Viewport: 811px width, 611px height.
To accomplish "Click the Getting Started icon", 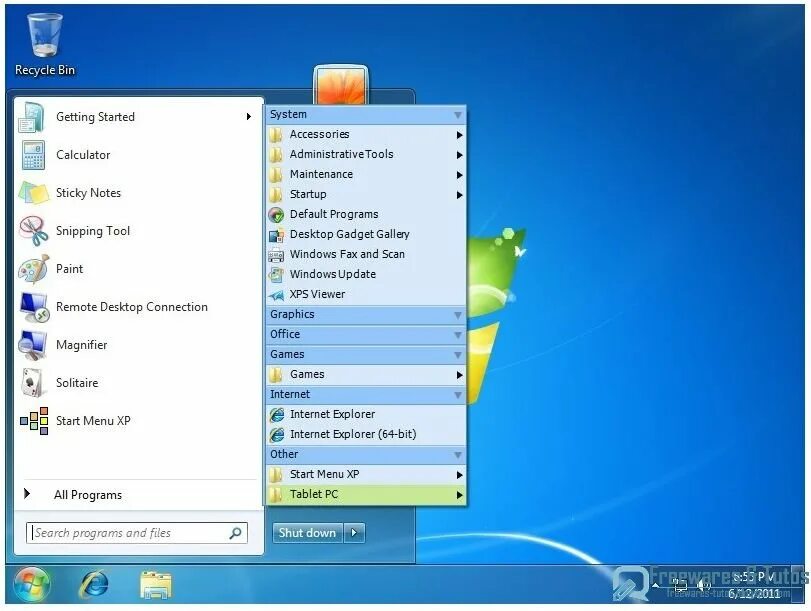I will (32, 117).
